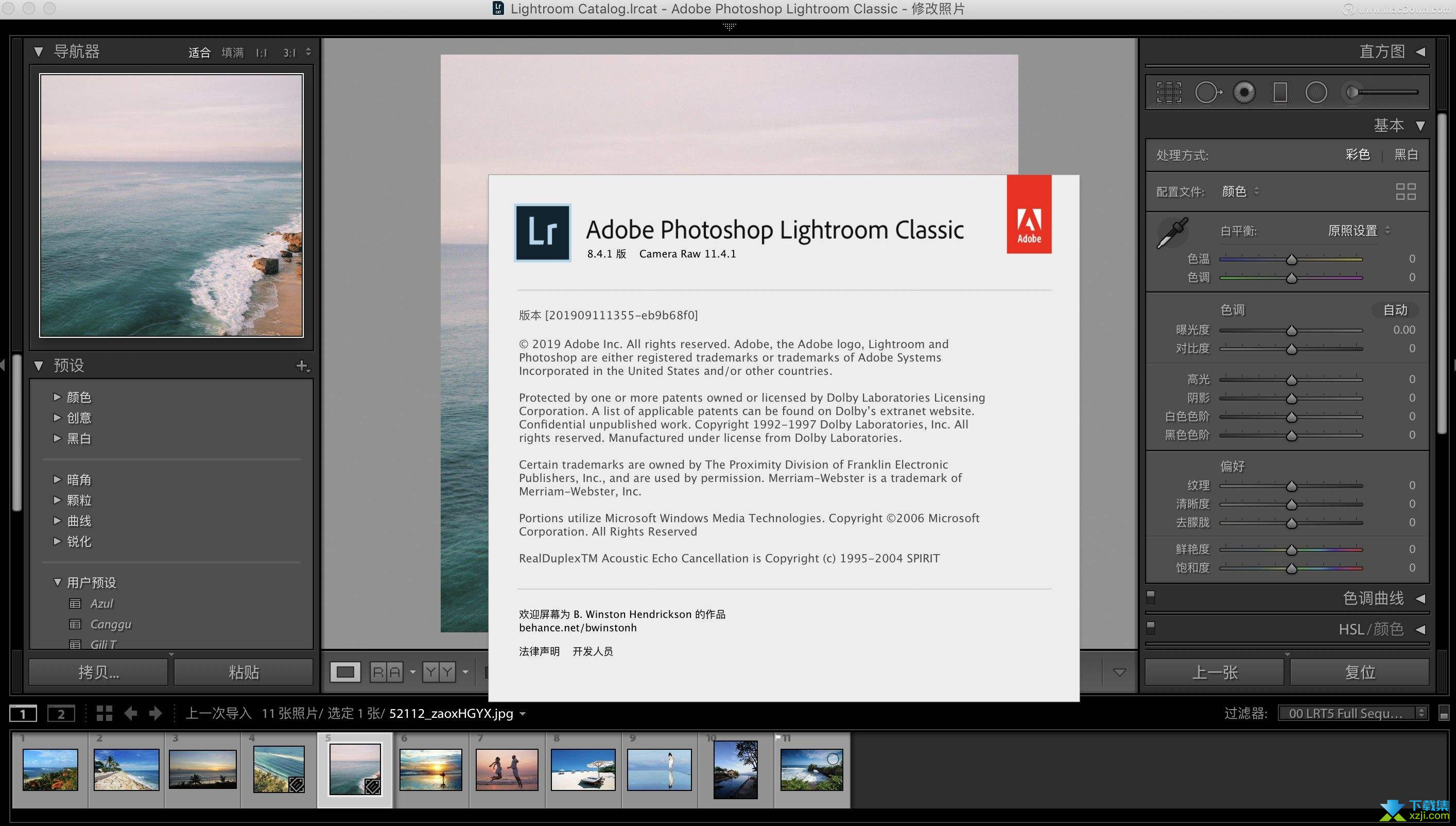Add a new preset with plus icon

[302, 366]
